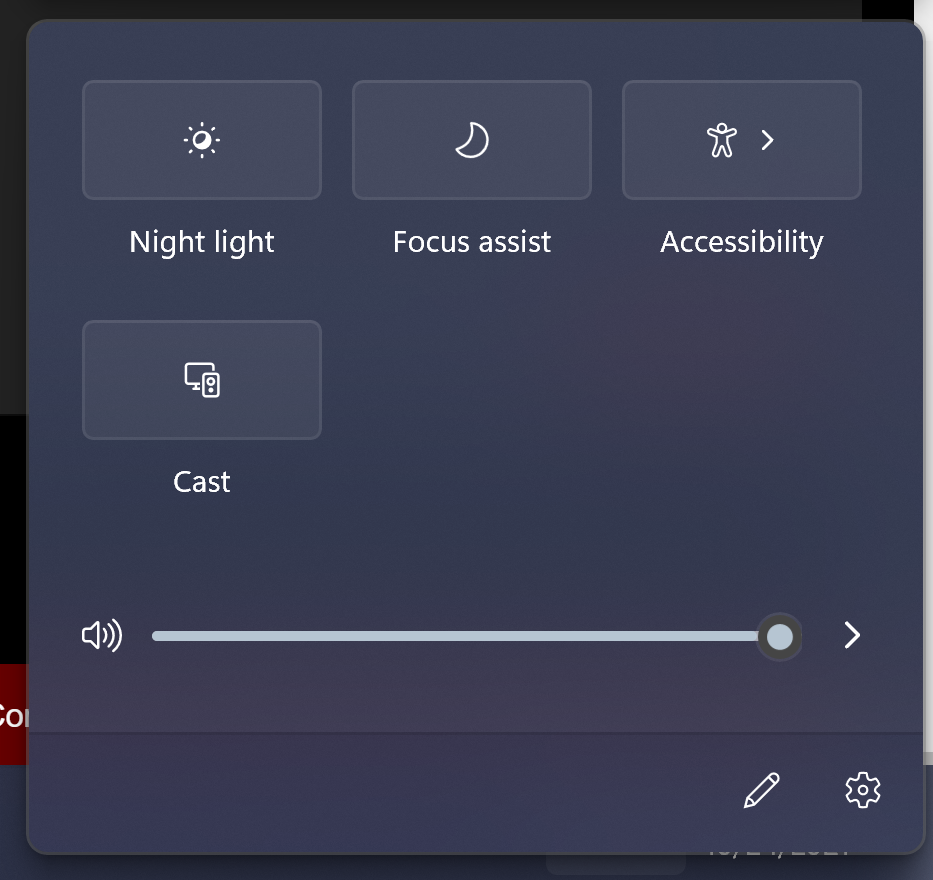
Task: Open all settings via the gear icon
Action: [x=862, y=790]
